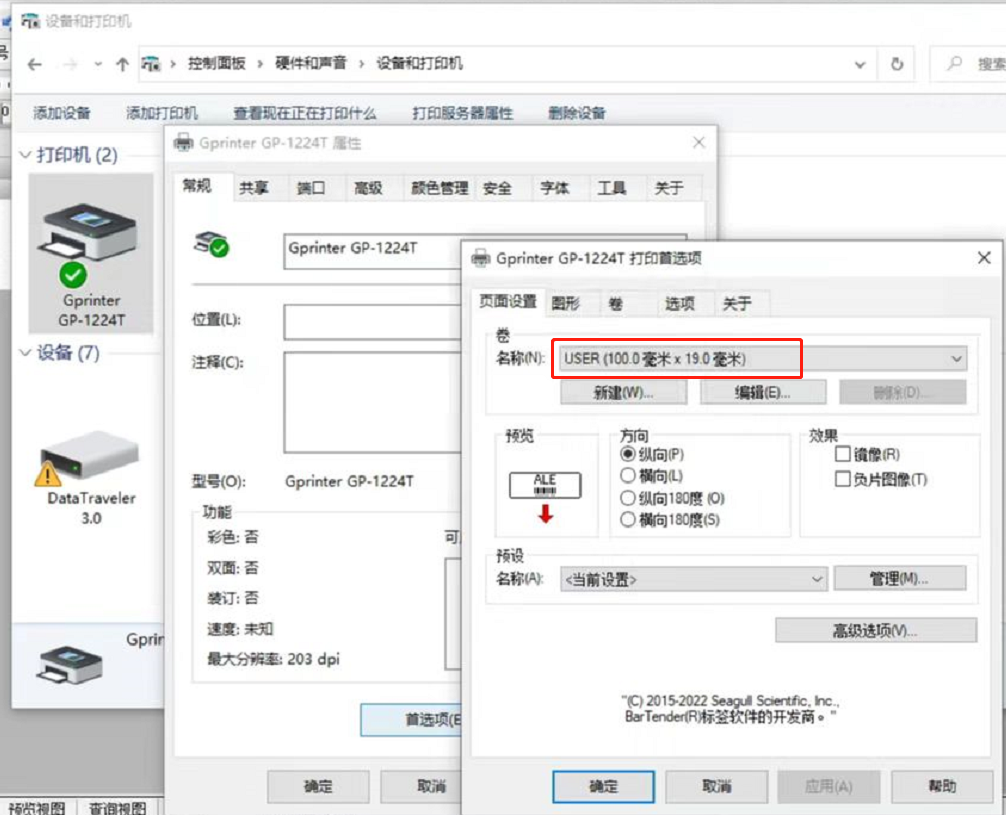This screenshot has height=815, width=1006.
Task: Select 横向(L) orientation
Action: [651, 476]
